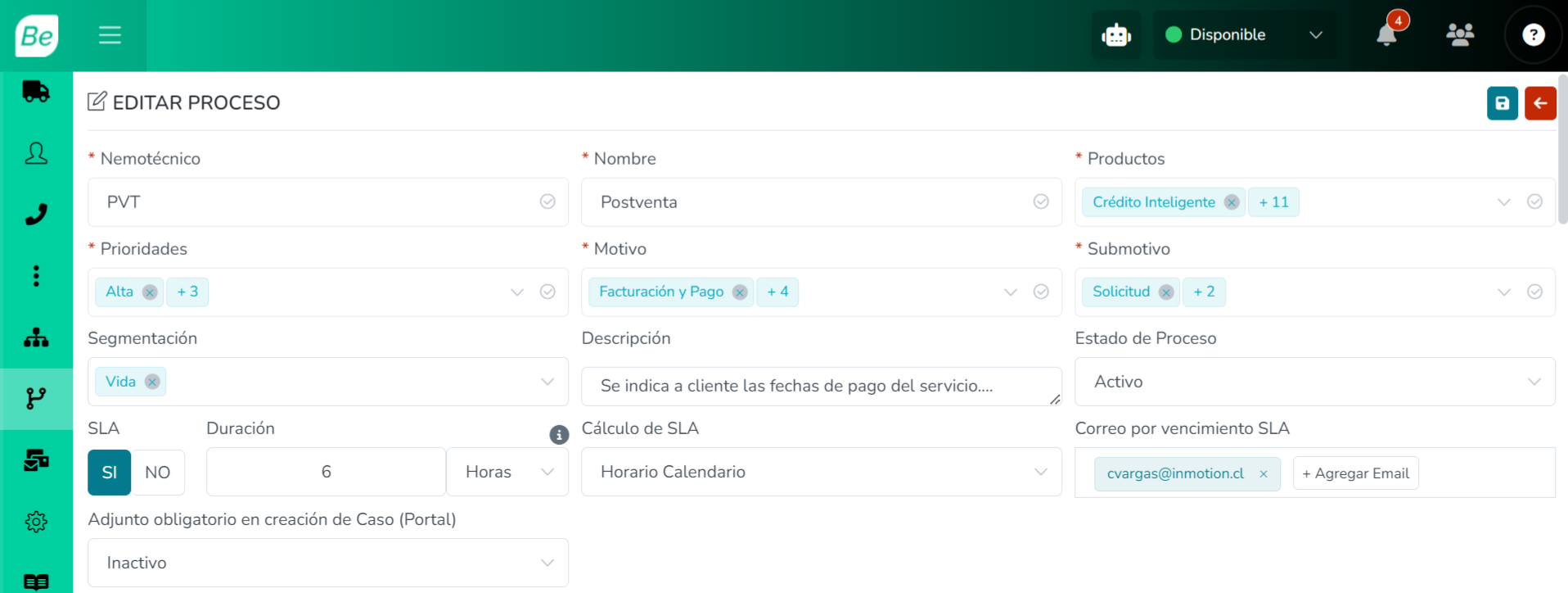Image resolution: width=1568 pixels, height=593 pixels.
Task: Set SLA to SI
Action: pos(109,473)
